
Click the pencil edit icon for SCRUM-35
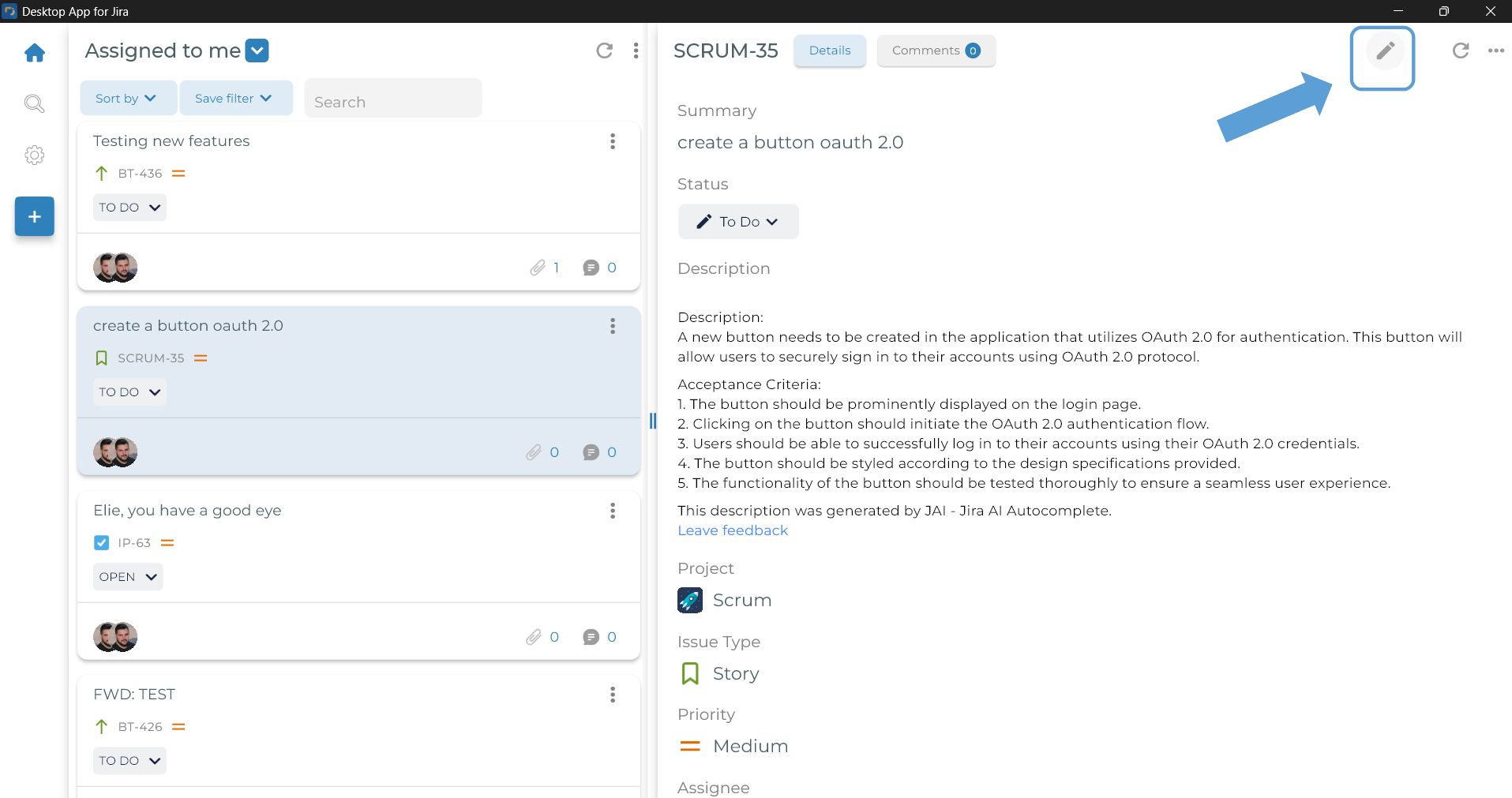pyautogui.click(x=1384, y=52)
